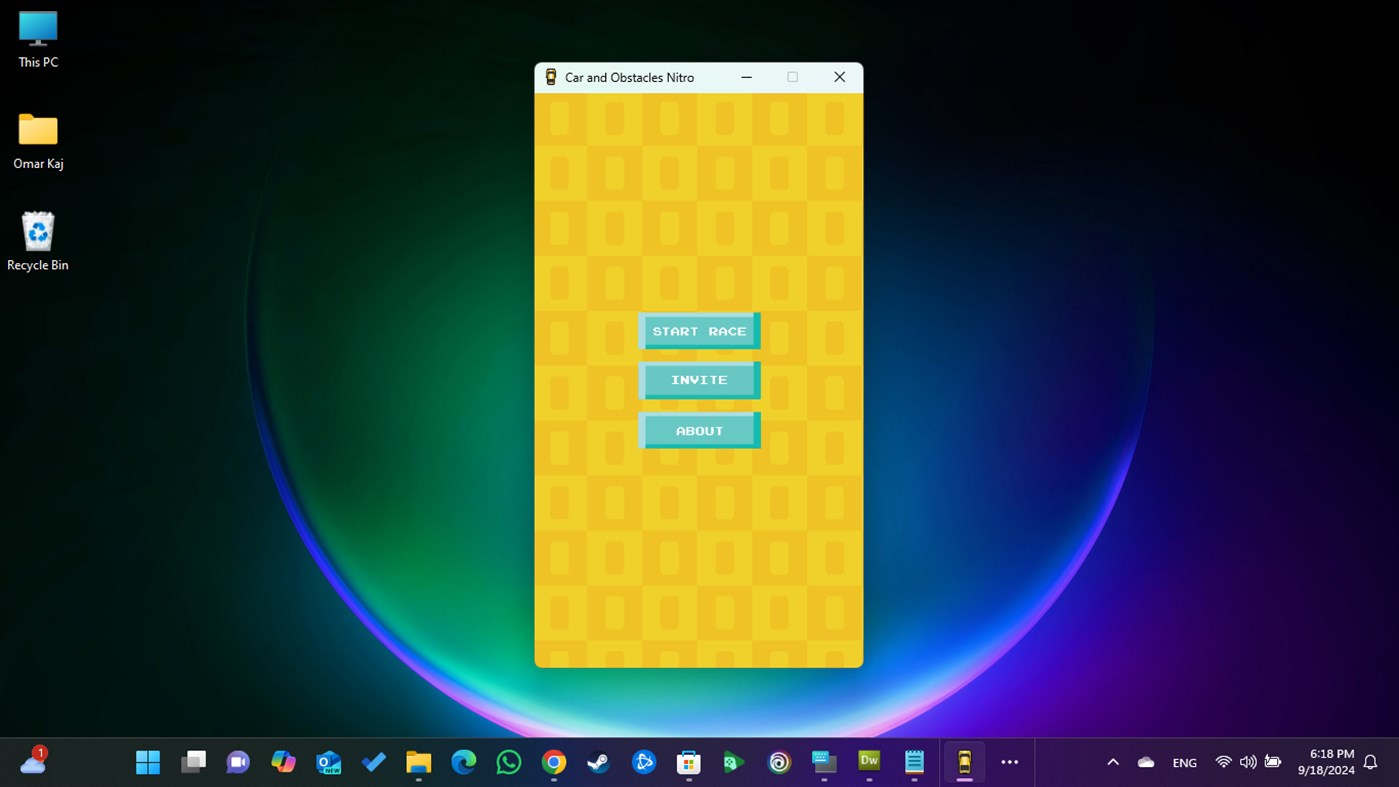Open Outlook (new) from the taskbar
Viewport: 1399px width, 787px height.
tap(328, 762)
